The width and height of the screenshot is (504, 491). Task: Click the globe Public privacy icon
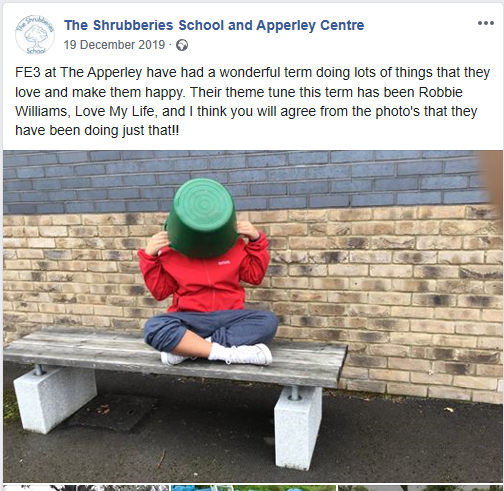182,45
